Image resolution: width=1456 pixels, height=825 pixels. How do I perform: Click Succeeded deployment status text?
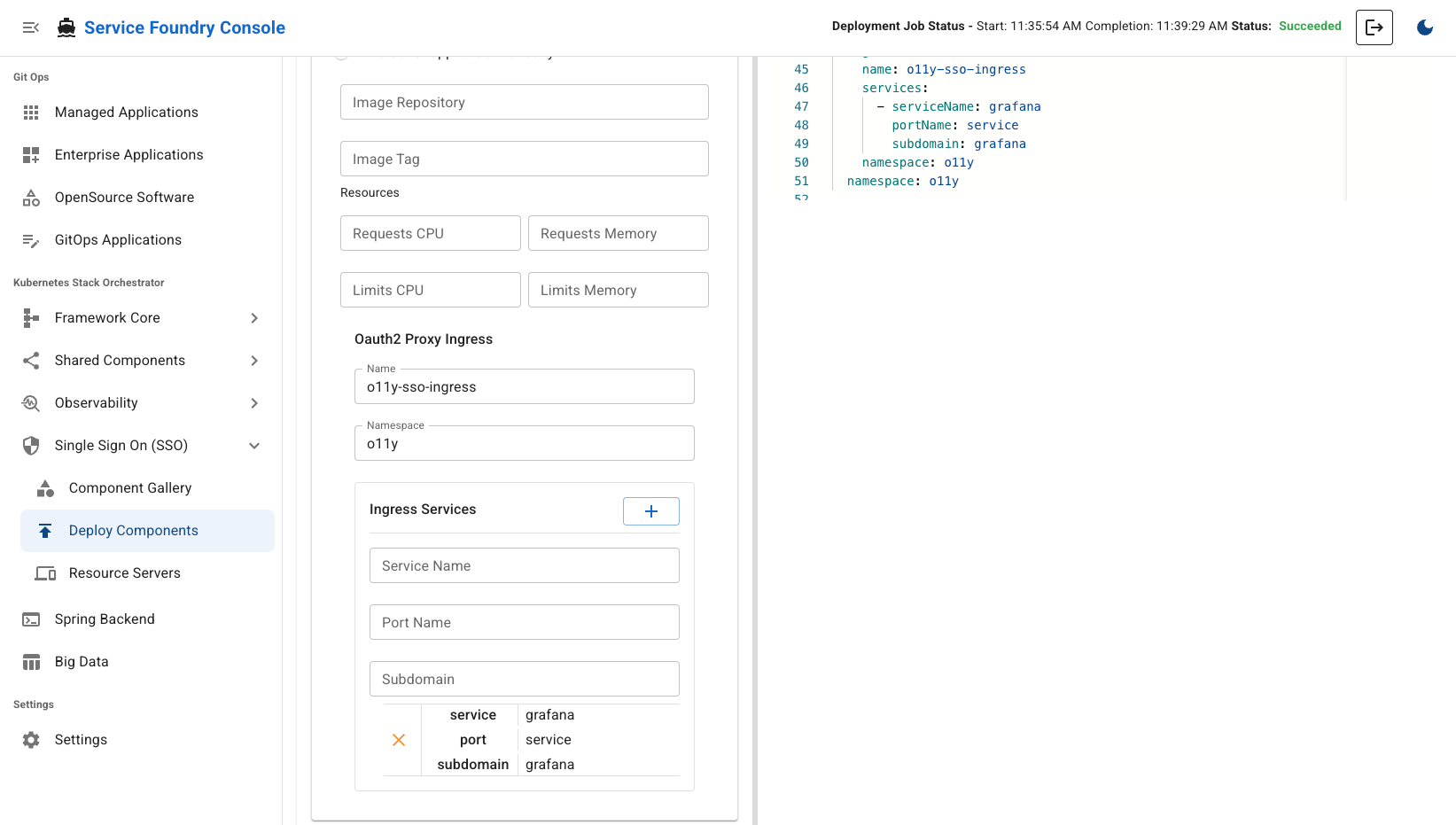[1310, 27]
